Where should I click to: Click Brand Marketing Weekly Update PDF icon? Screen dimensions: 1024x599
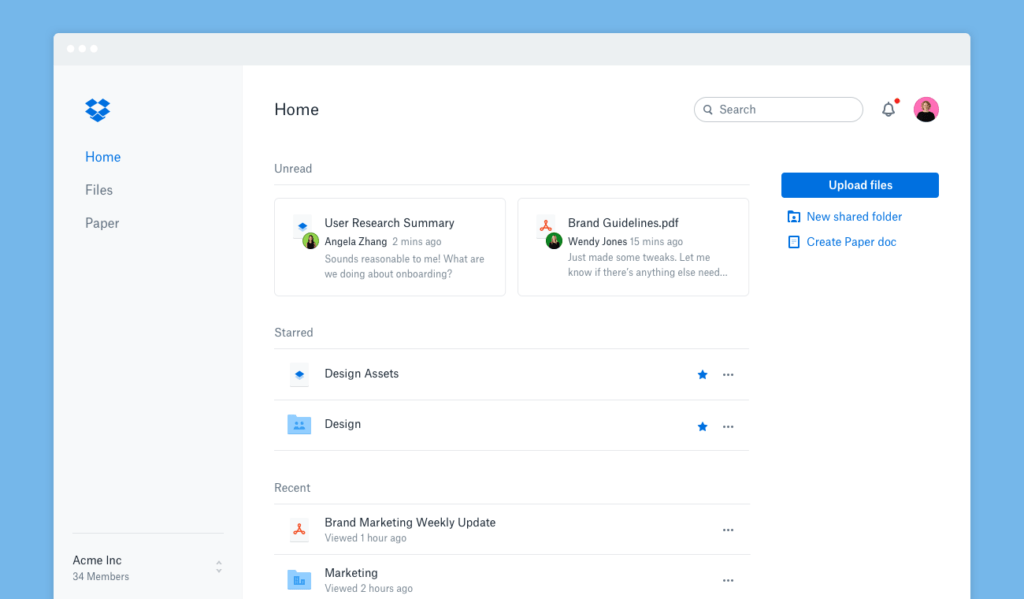(x=299, y=530)
